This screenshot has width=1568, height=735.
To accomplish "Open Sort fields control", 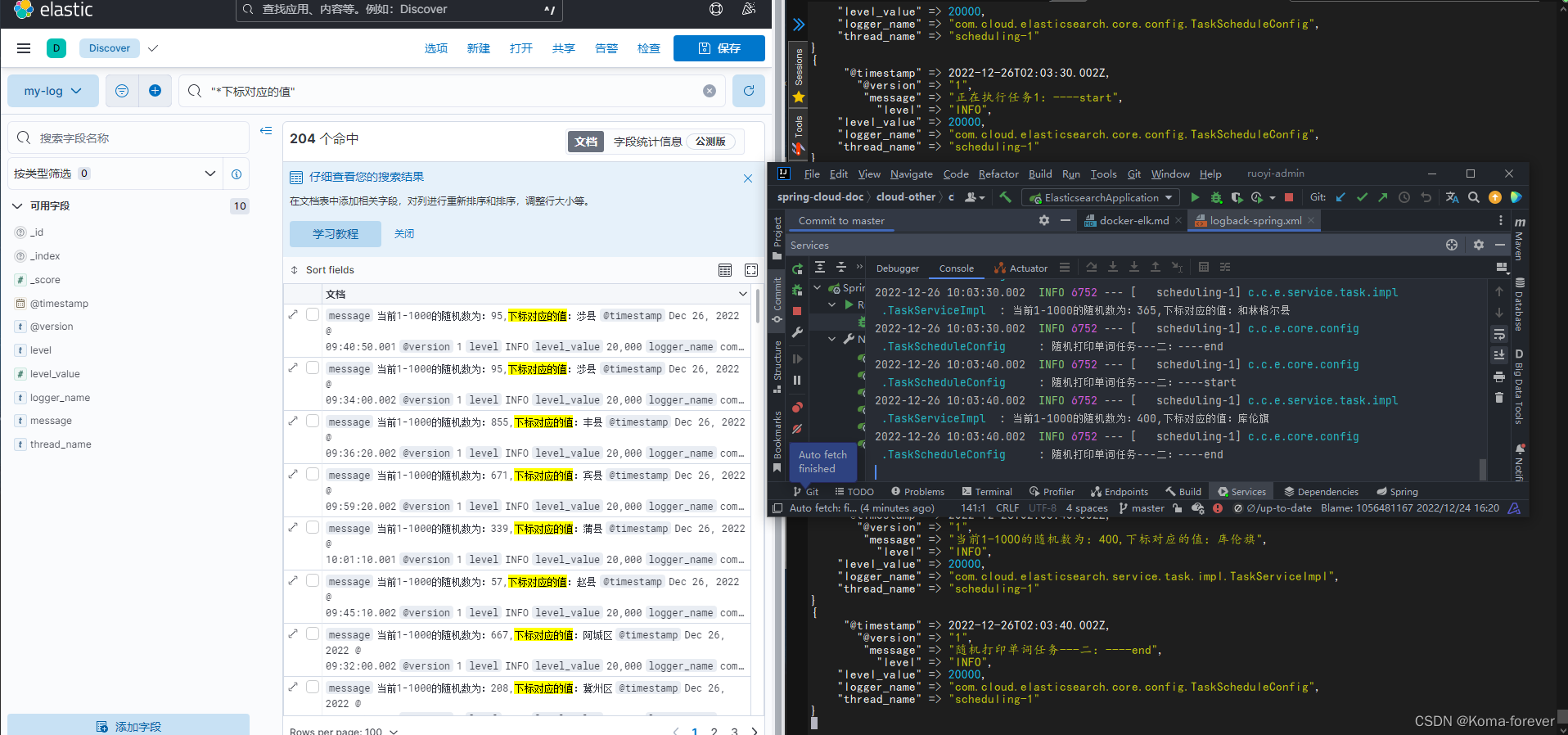I will (322, 270).
